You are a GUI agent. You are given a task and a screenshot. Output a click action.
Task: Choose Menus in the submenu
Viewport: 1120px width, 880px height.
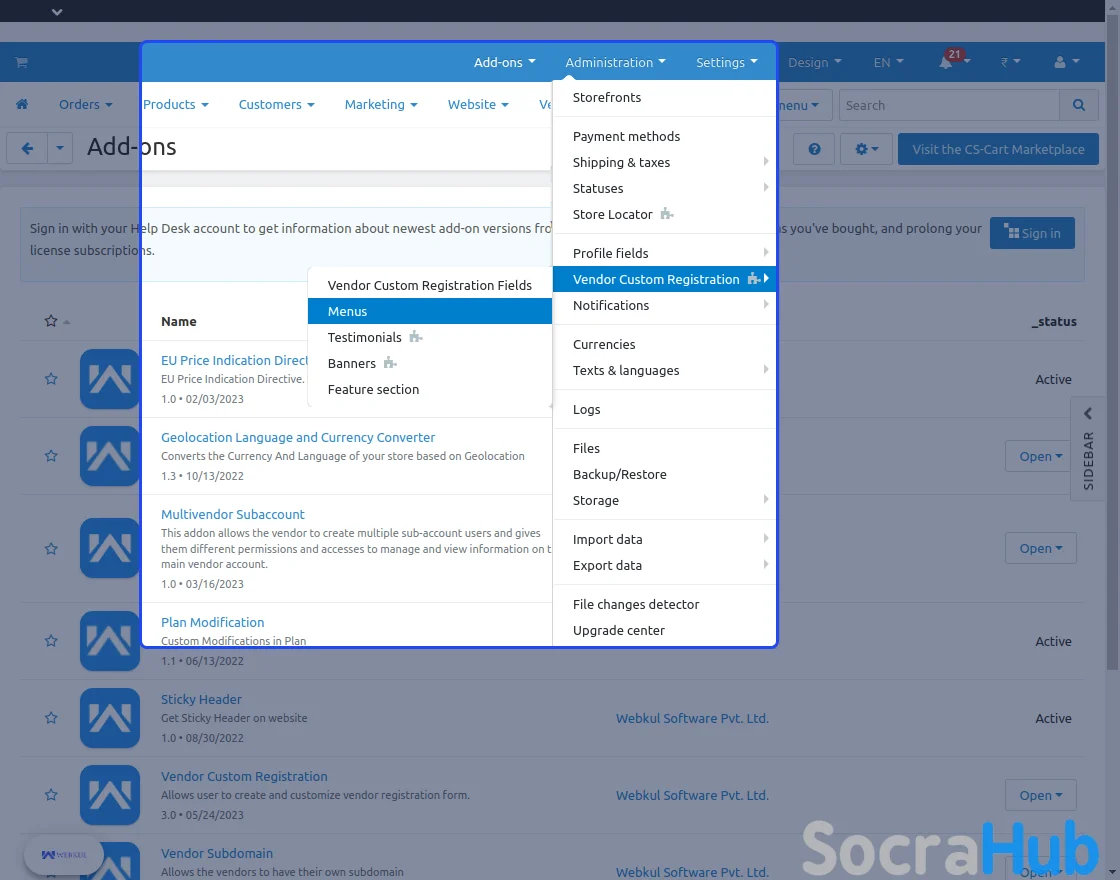[x=430, y=311]
